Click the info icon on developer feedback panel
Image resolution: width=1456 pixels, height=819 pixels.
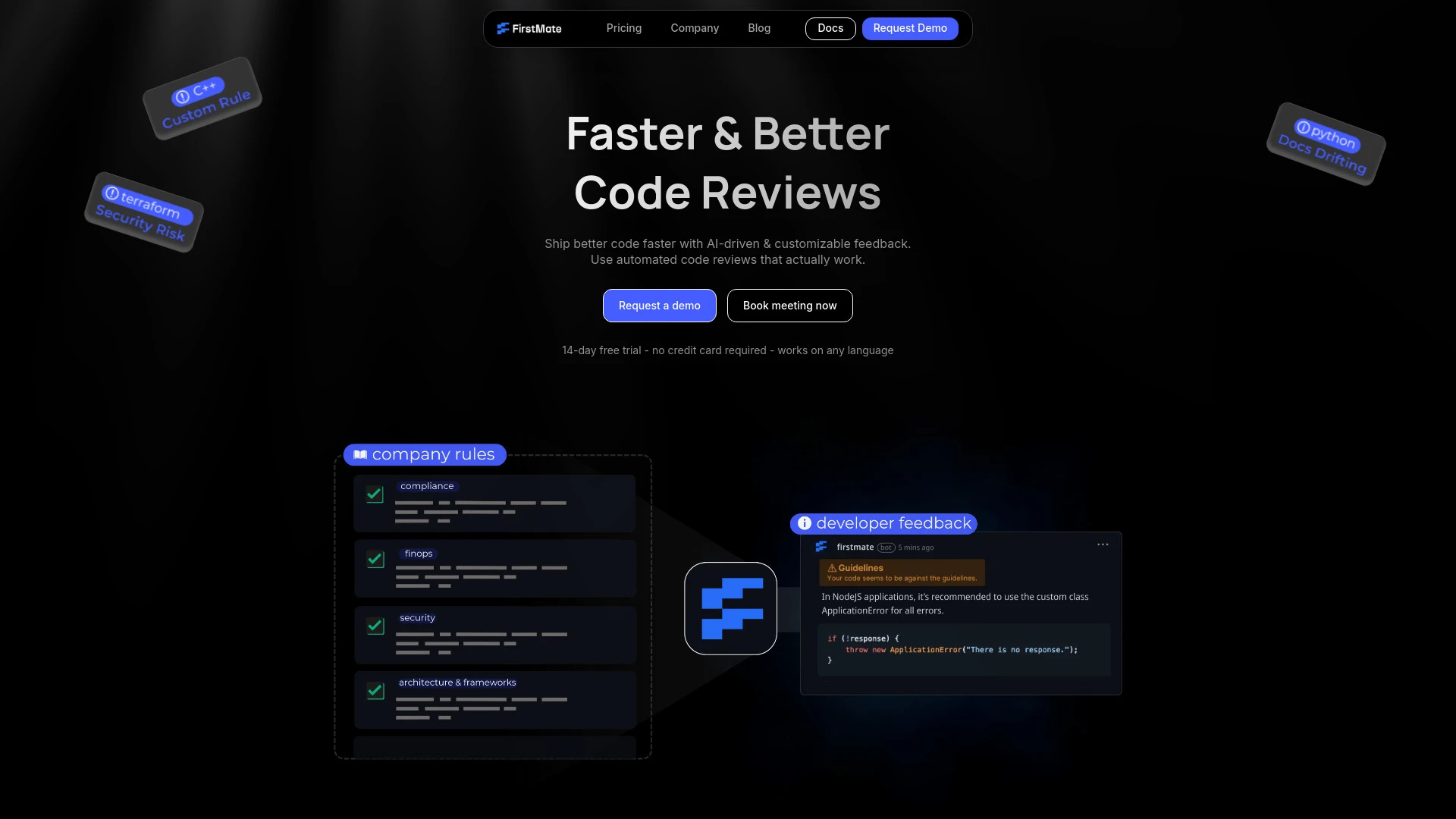coord(805,522)
